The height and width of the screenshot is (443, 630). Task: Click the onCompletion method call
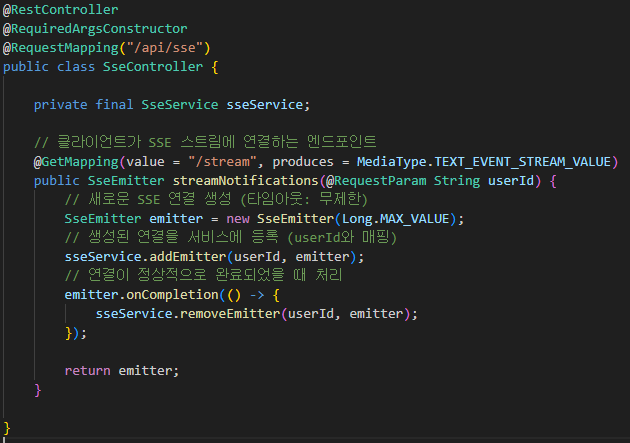[x=172, y=295]
